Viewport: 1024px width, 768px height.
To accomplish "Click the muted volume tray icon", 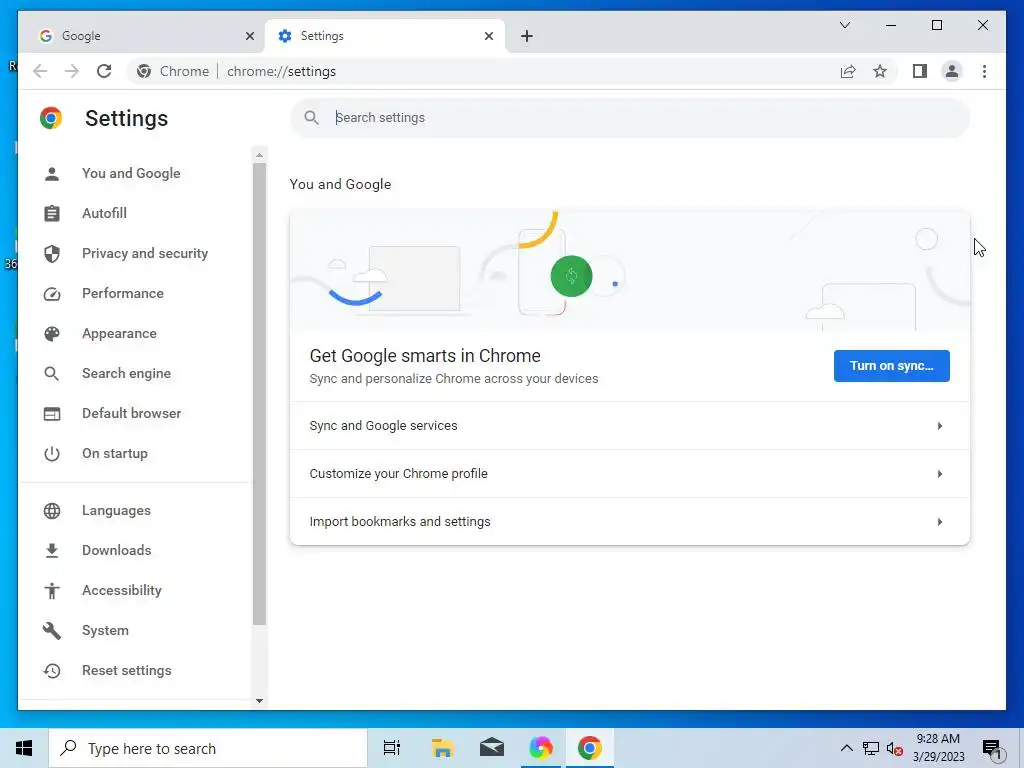I will tap(895, 749).
